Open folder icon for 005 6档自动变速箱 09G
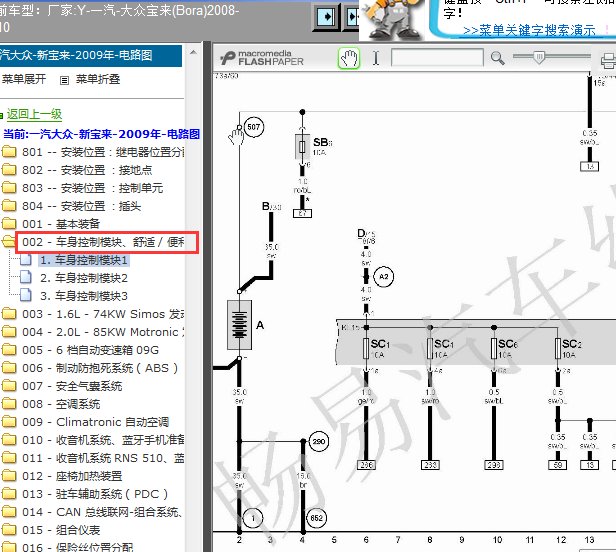Screen dimensions: 616x552 point(9,350)
